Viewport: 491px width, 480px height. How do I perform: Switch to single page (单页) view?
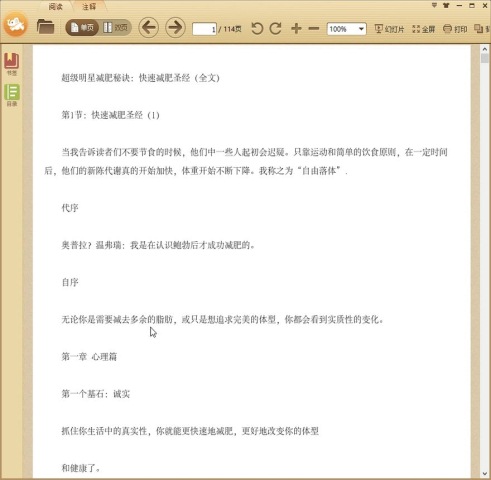click(x=82, y=28)
